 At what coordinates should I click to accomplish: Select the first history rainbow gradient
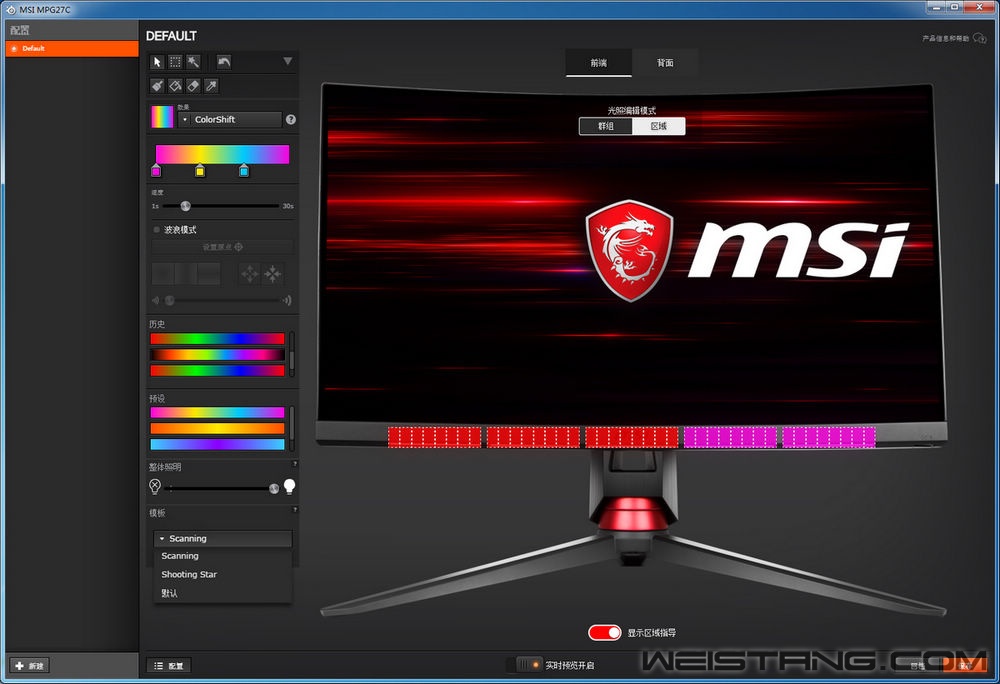217,338
